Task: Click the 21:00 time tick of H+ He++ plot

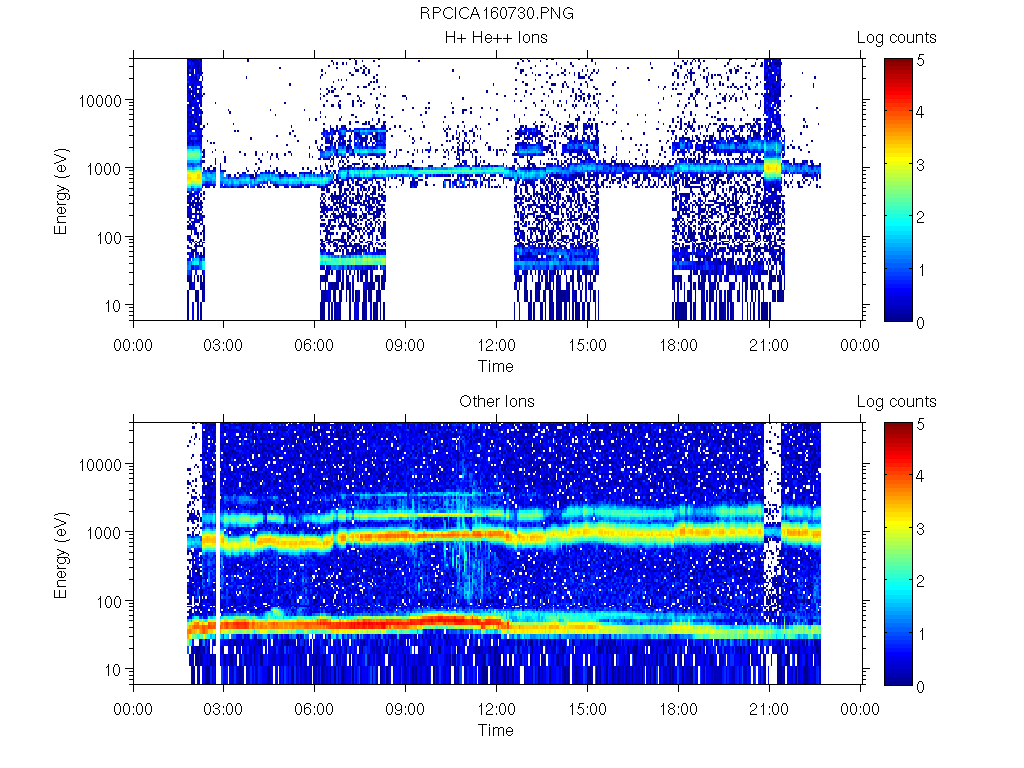Action: coord(769,345)
